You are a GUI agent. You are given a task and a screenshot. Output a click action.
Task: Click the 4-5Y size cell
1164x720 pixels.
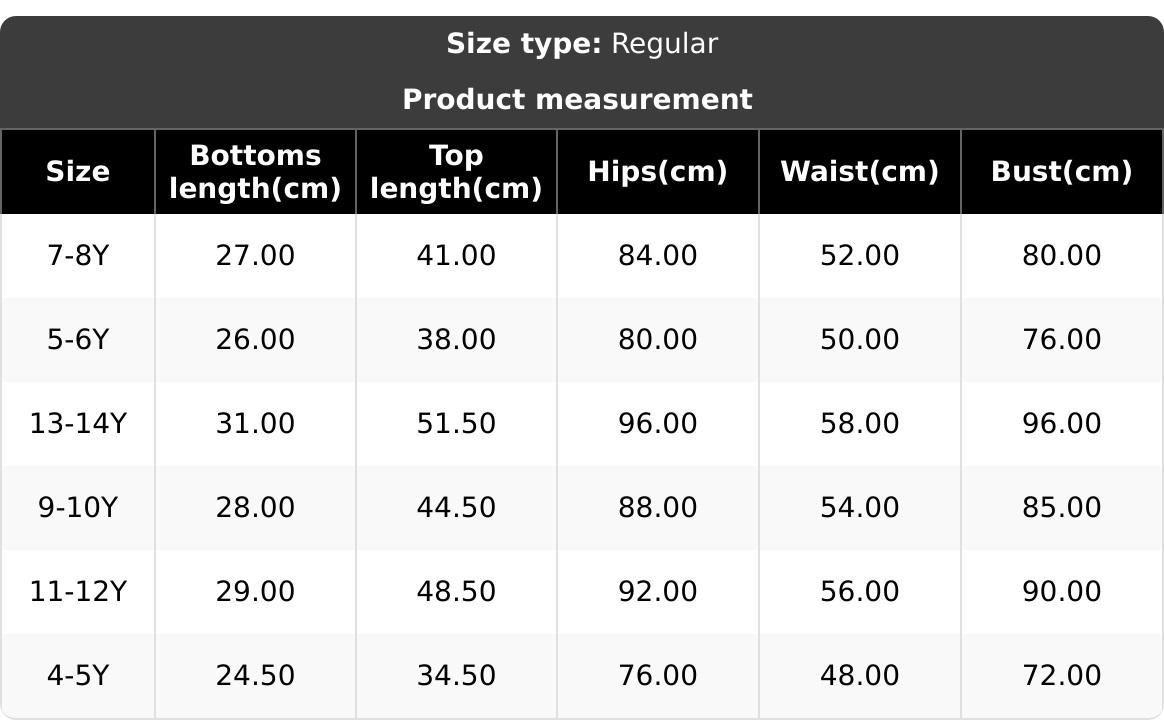(78, 676)
